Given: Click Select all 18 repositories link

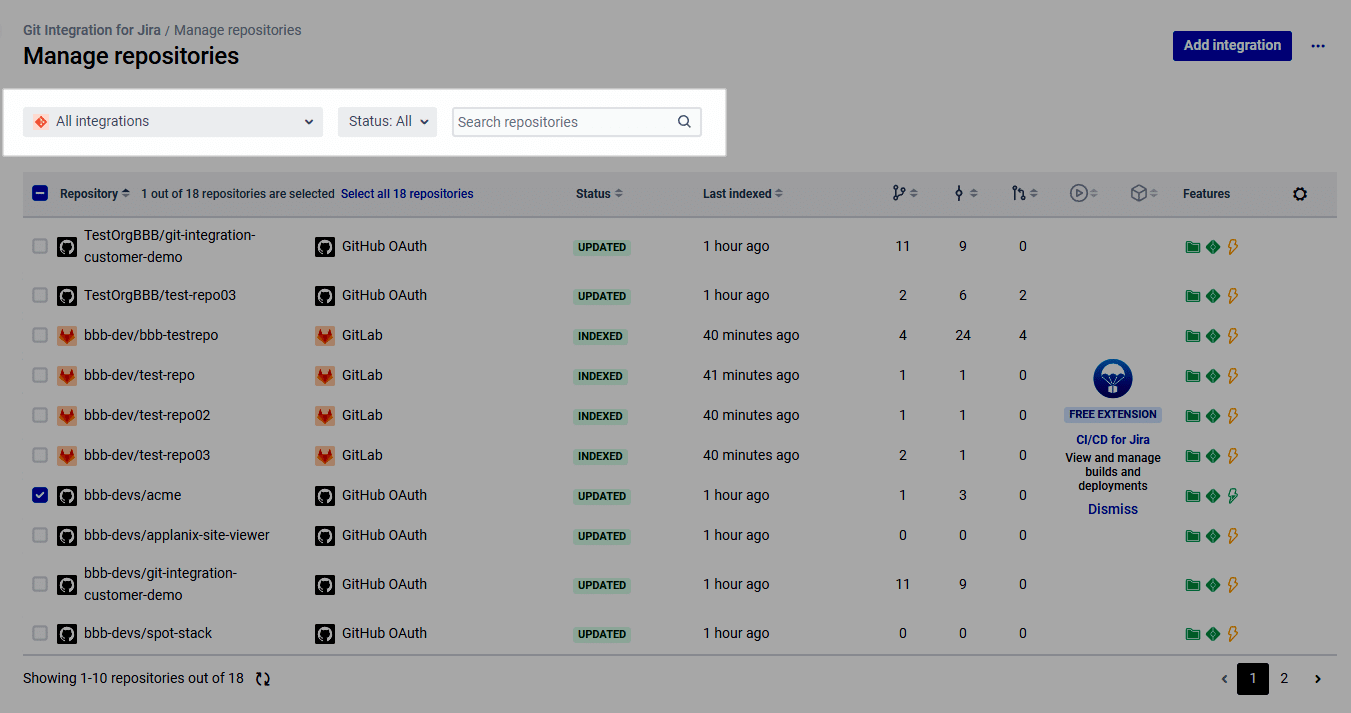Looking at the screenshot, I should point(407,194).
